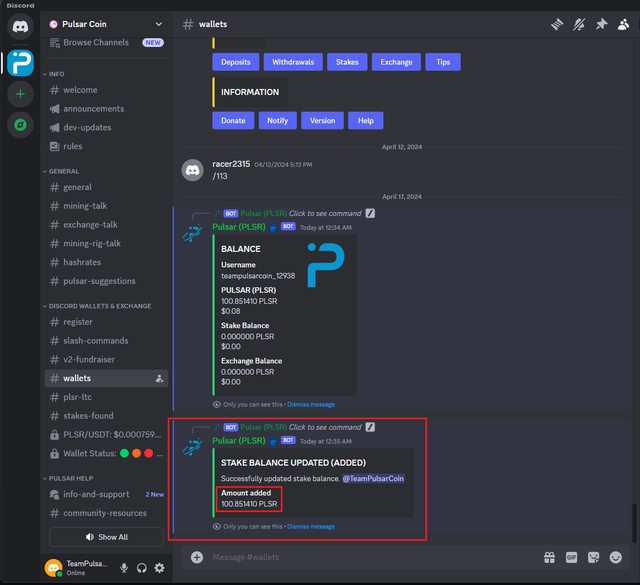
Task: Click attach file plus button
Action: (197, 557)
